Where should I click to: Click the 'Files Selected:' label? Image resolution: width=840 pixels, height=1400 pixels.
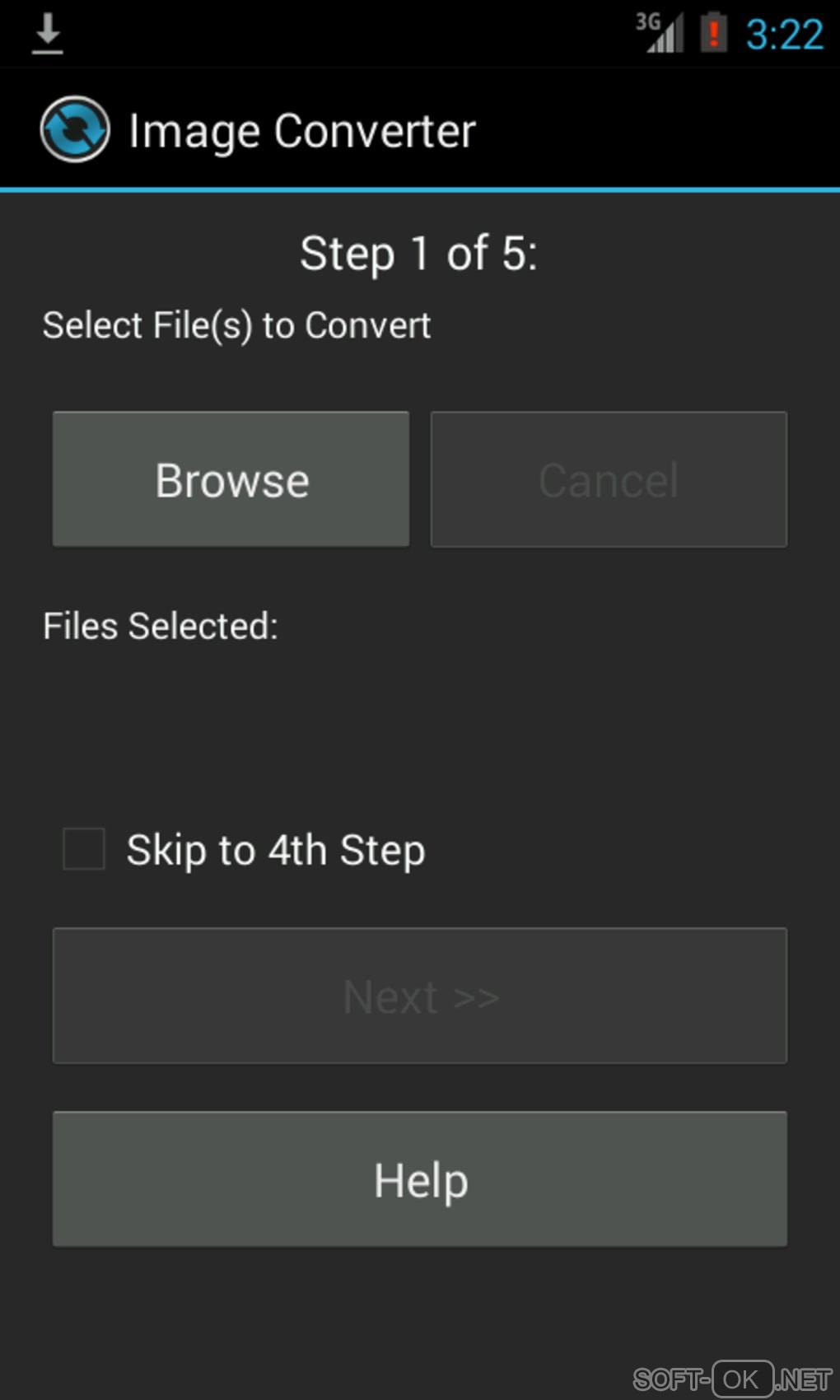click(x=161, y=626)
